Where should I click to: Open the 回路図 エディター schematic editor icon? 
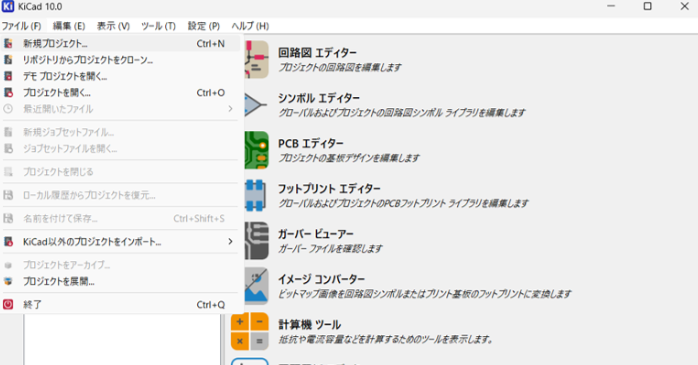coord(256,60)
